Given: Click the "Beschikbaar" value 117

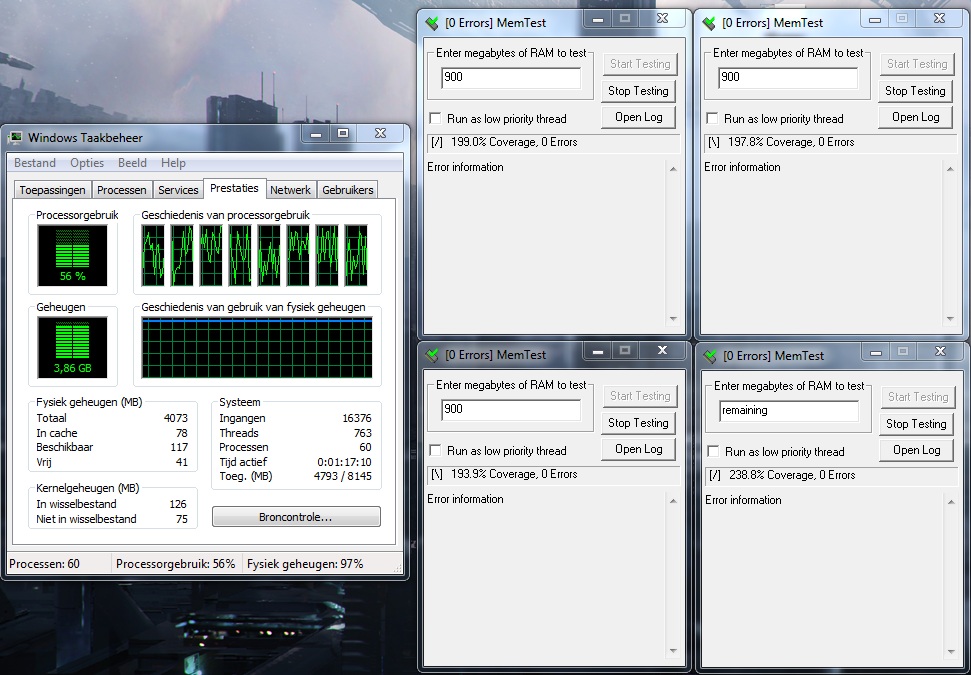Looking at the screenshot, I should pyautogui.click(x=179, y=447).
